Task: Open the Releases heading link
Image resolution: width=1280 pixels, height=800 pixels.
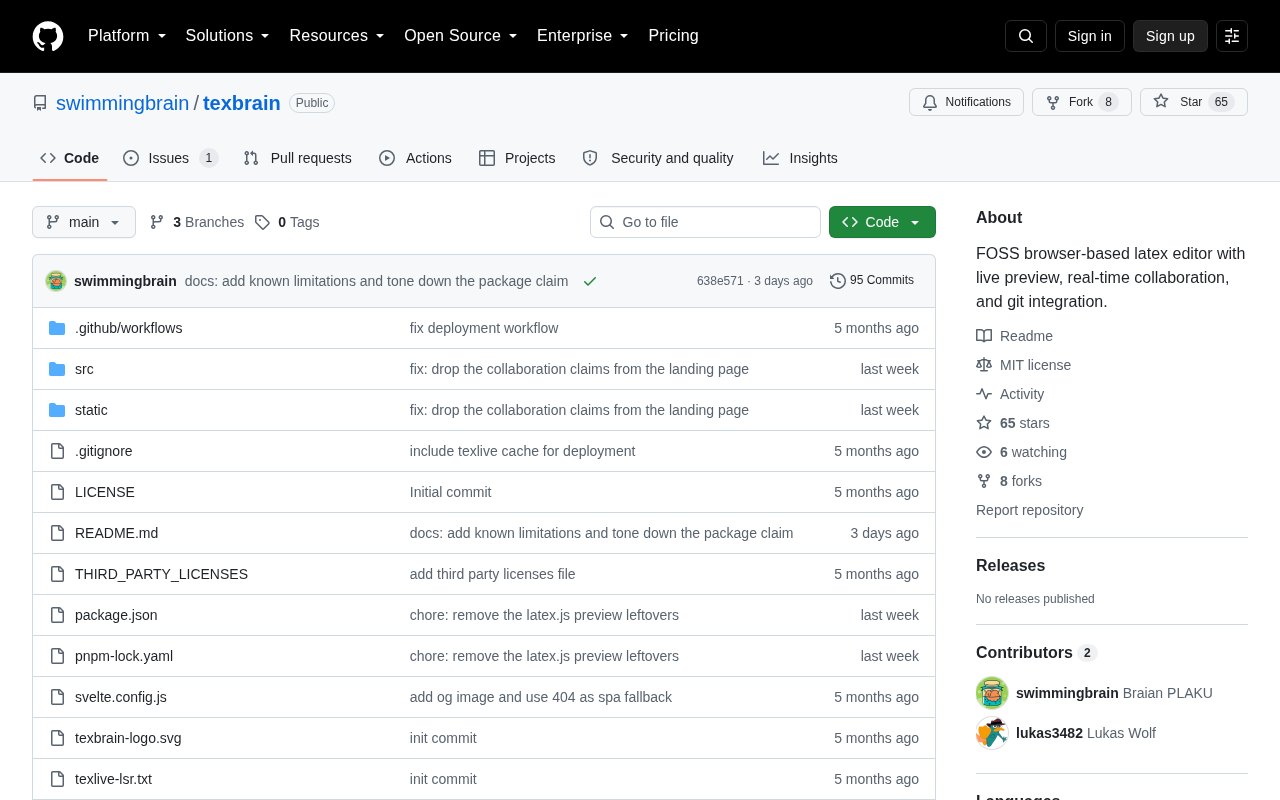Action: tap(1010, 565)
